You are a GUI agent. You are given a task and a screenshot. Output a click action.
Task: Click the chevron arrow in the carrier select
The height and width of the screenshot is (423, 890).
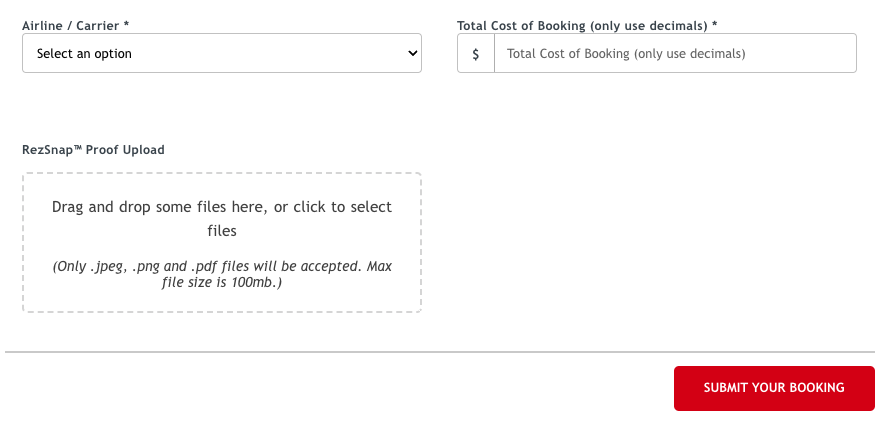coord(412,53)
